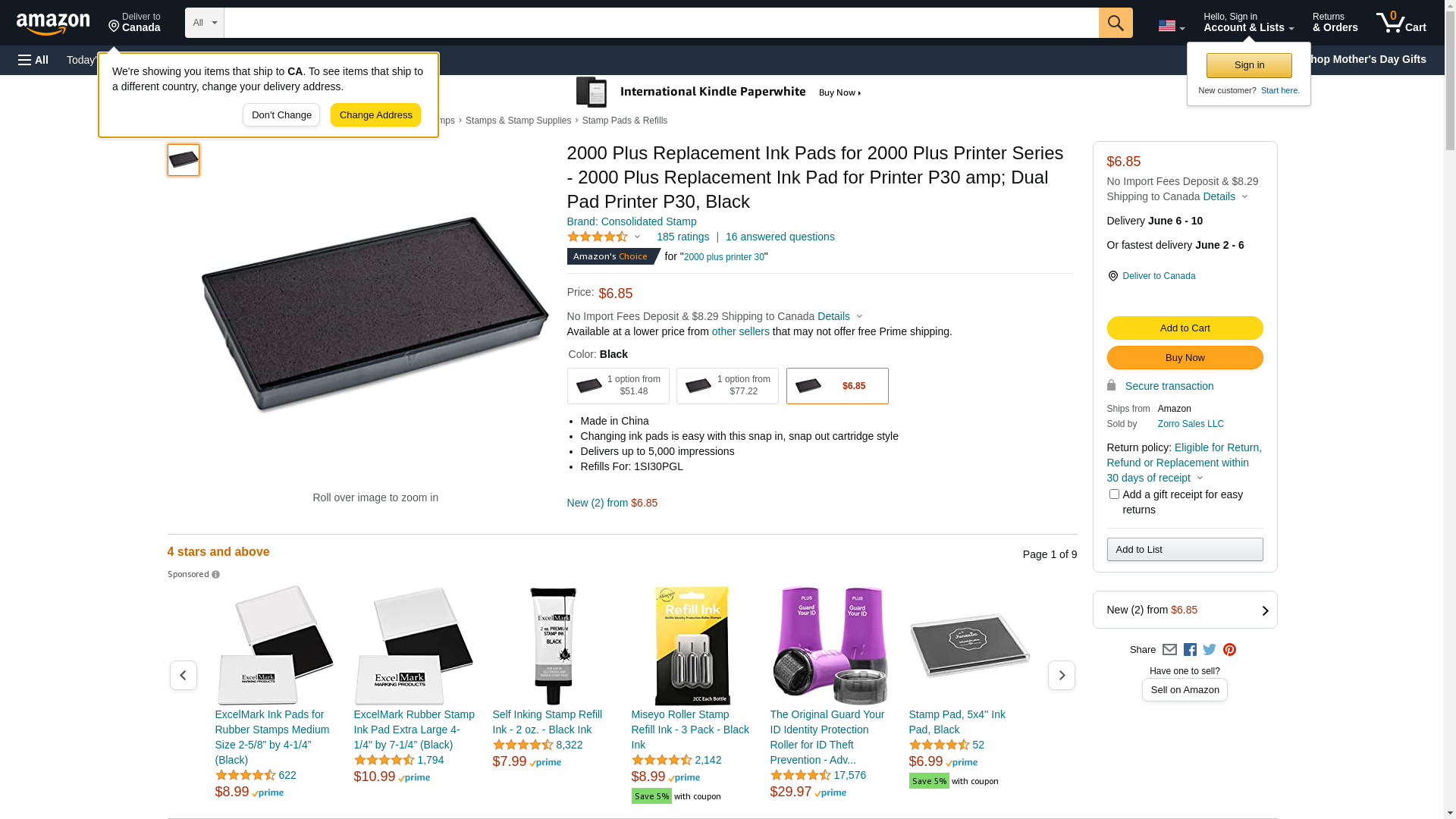Select the $6.85 black color option
The image size is (1456, 819).
(837, 386)
